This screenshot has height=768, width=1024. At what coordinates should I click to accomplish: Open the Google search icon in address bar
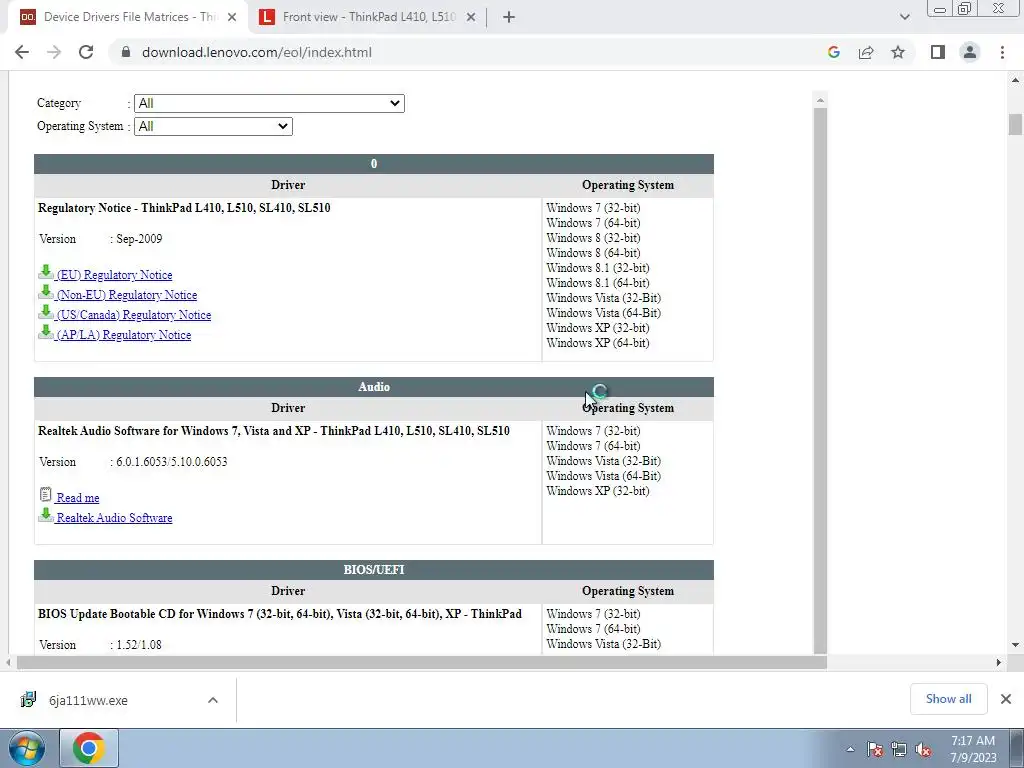833,52
